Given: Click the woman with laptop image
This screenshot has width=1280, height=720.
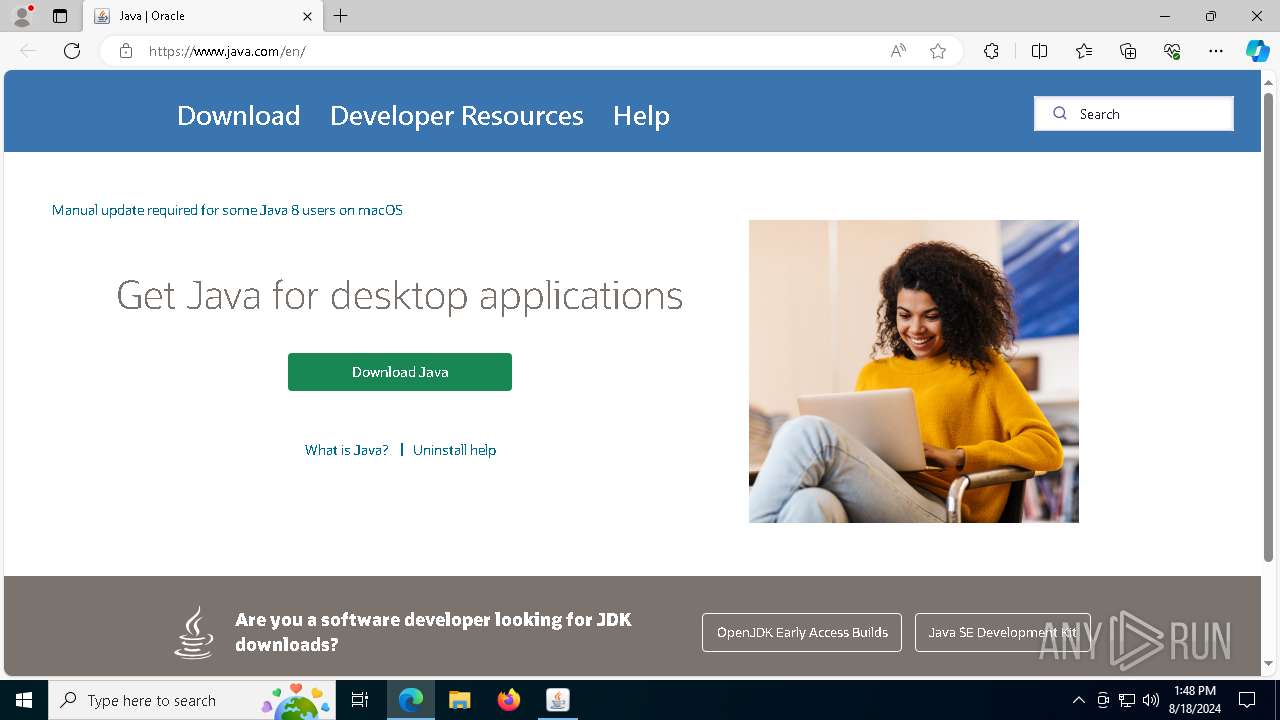Looking at the screenshot, I should (914, 371).
